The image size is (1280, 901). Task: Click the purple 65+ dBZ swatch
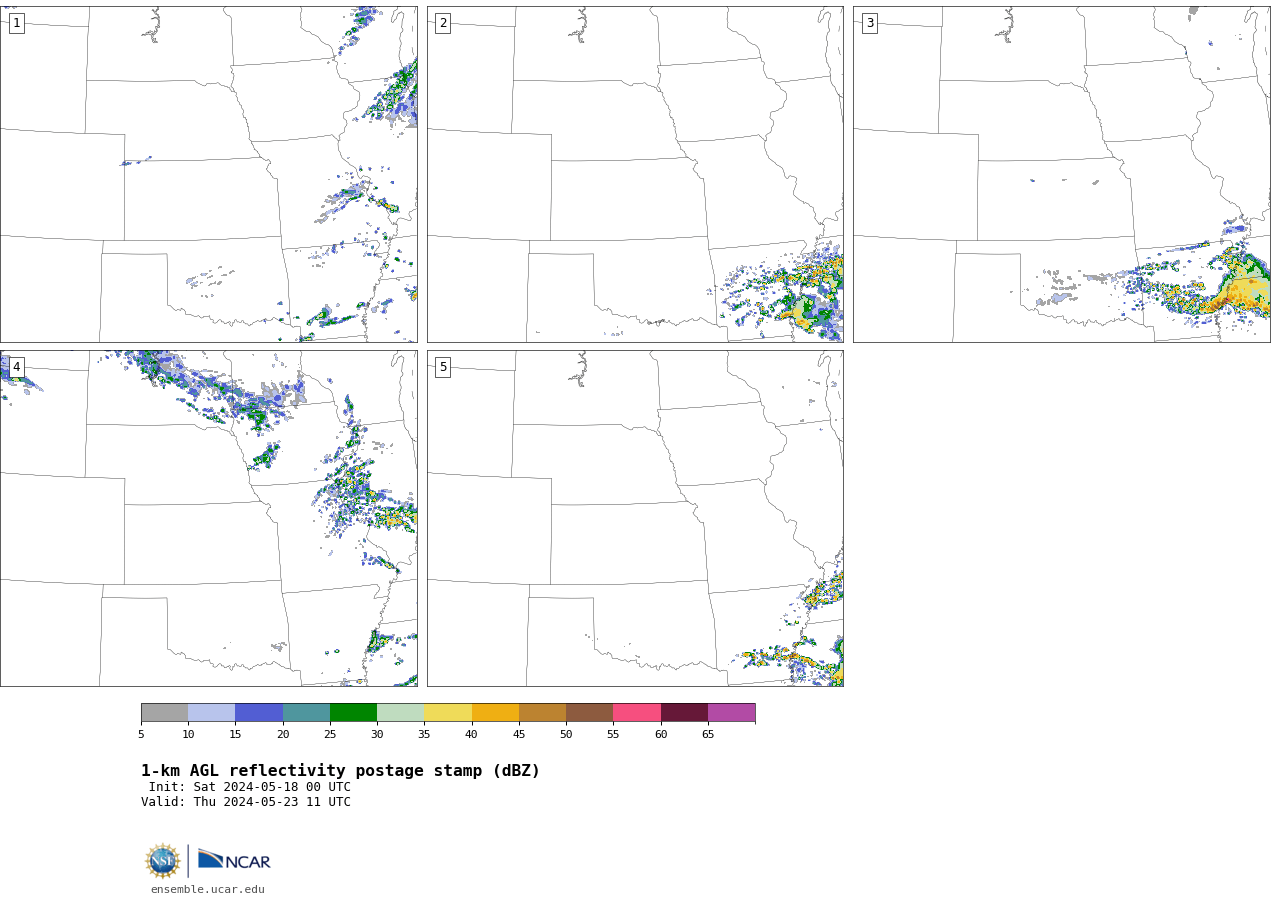click(731, 712)
